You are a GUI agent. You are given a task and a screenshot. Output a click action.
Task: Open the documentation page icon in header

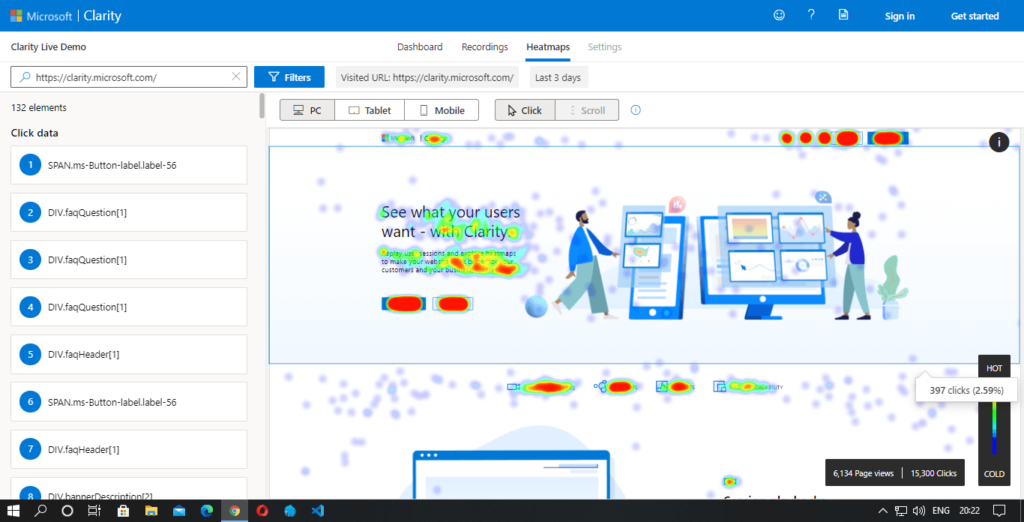[844, 14]
